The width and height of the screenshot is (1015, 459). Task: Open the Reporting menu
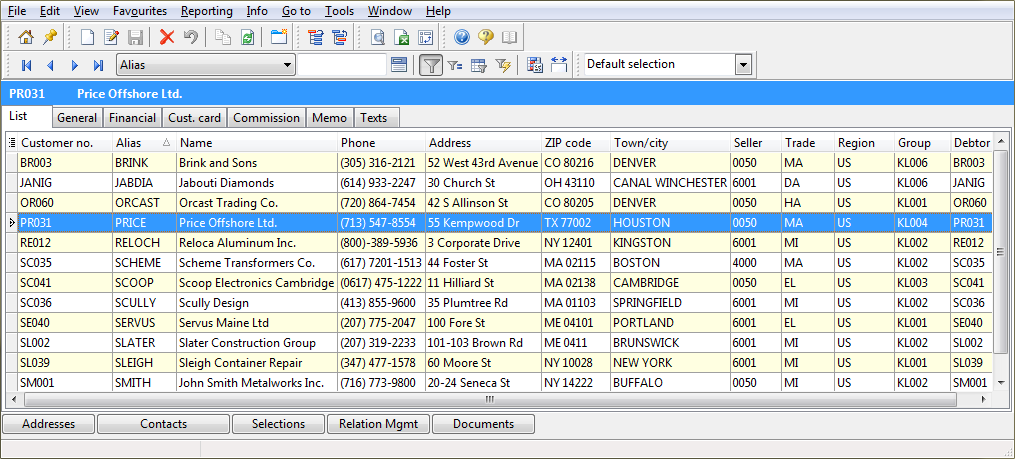click(x=206, y=11)
